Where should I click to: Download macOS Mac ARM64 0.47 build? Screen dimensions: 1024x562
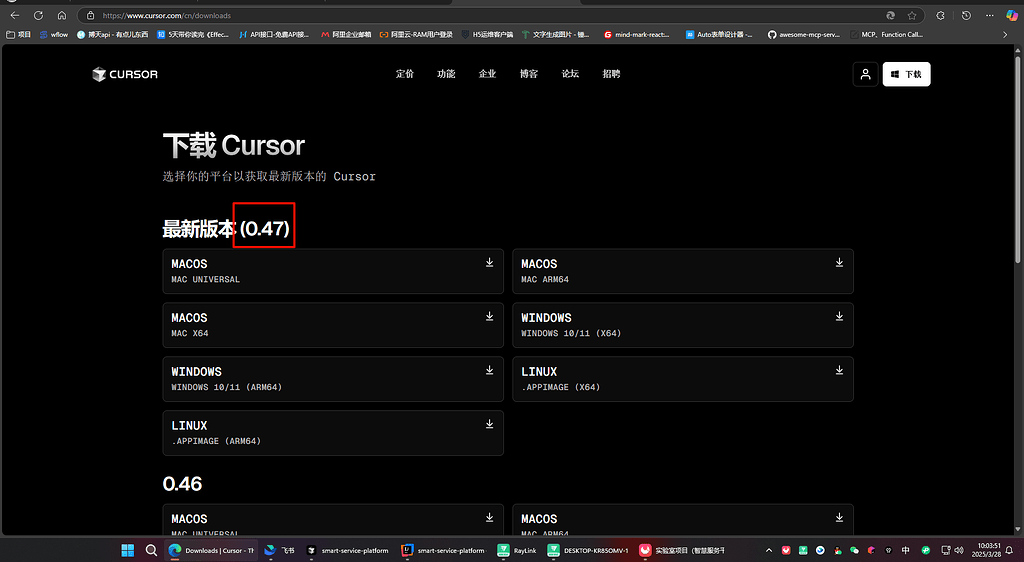pos(682,271)
